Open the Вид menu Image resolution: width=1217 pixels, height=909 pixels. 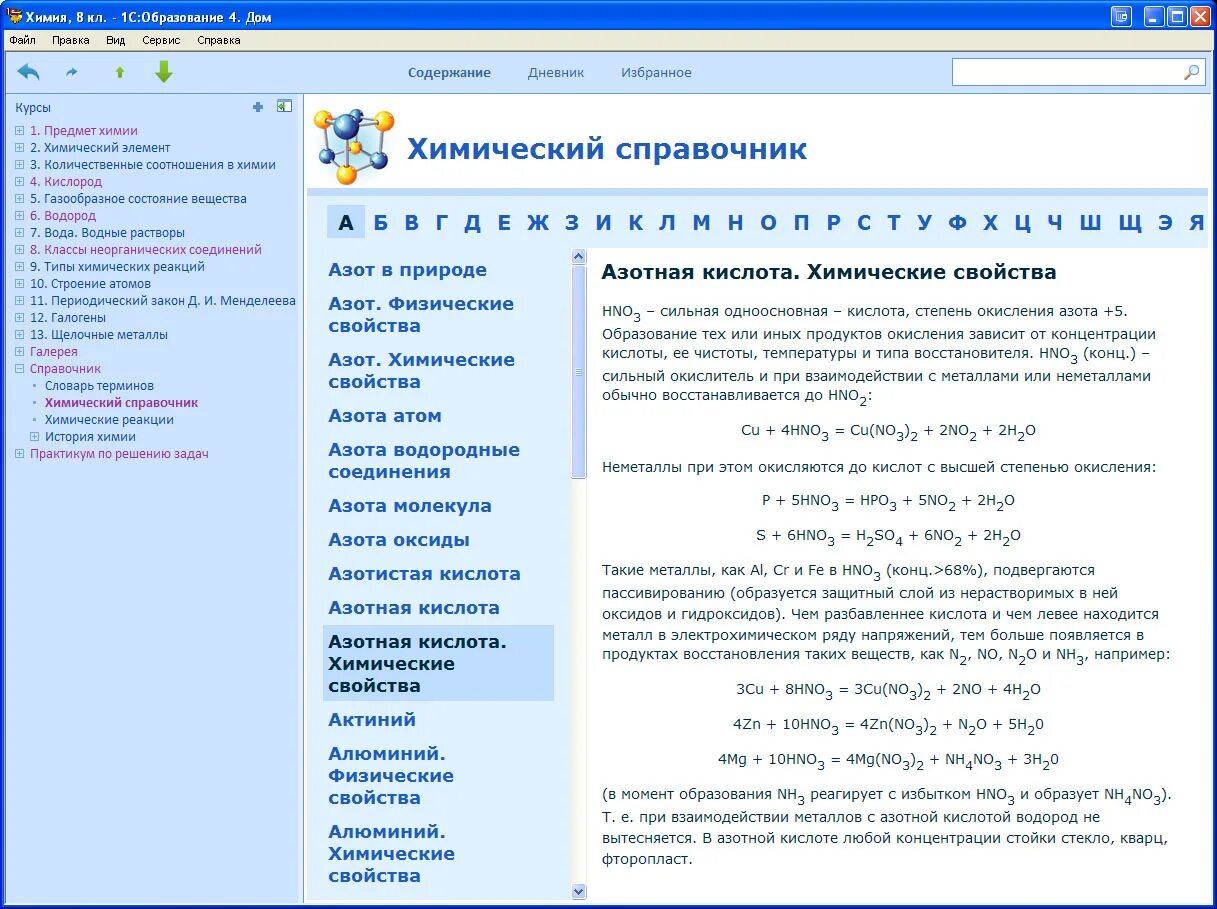(115, 41)
